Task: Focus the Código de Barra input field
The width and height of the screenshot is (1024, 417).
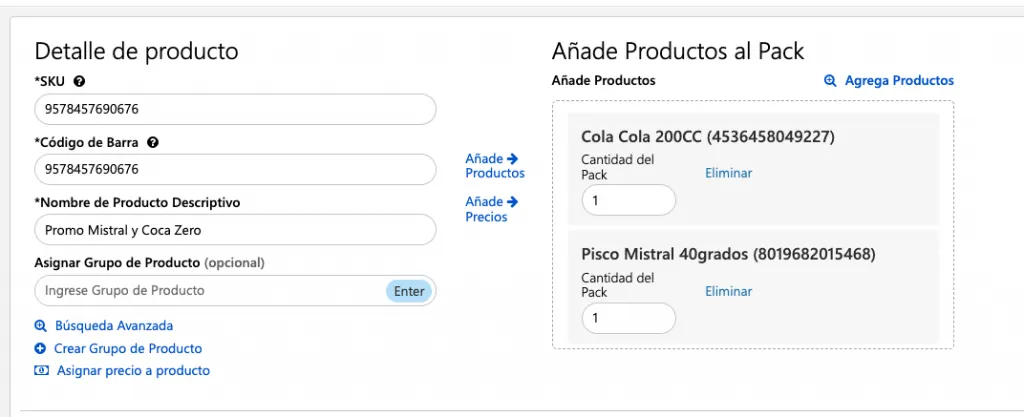Action: [235, 170]
